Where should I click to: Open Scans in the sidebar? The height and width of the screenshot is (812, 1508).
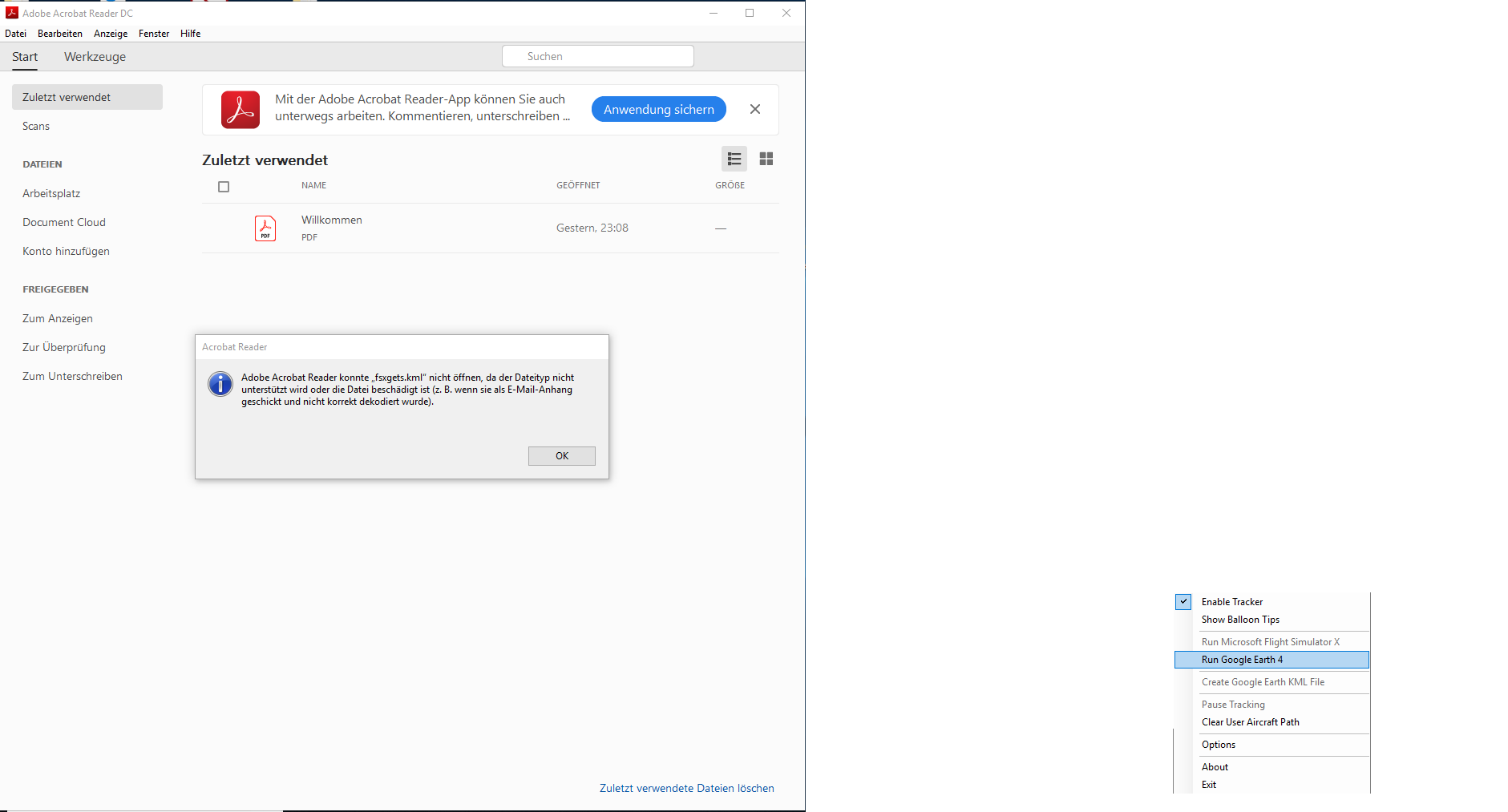36,126
